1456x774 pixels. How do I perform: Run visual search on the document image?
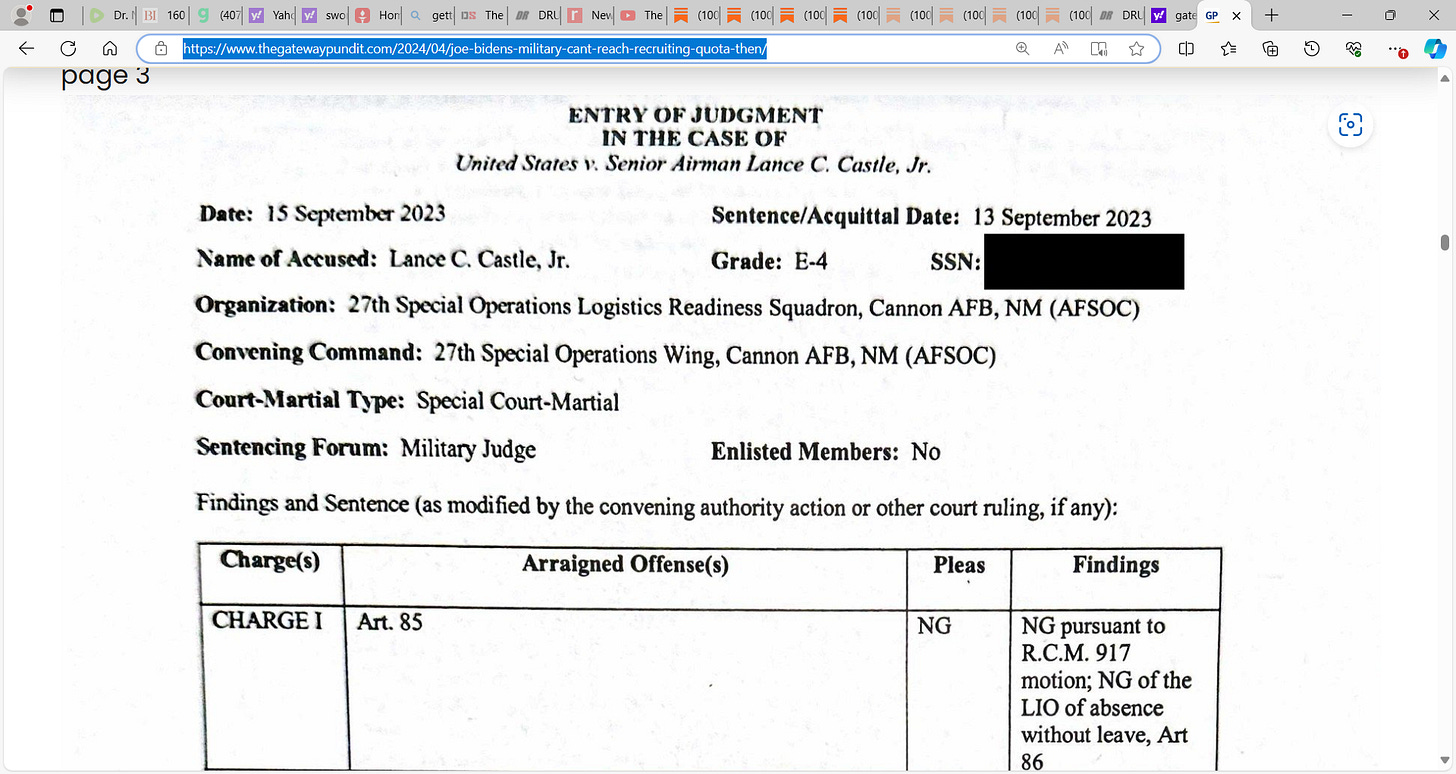tap(1350, 125)
